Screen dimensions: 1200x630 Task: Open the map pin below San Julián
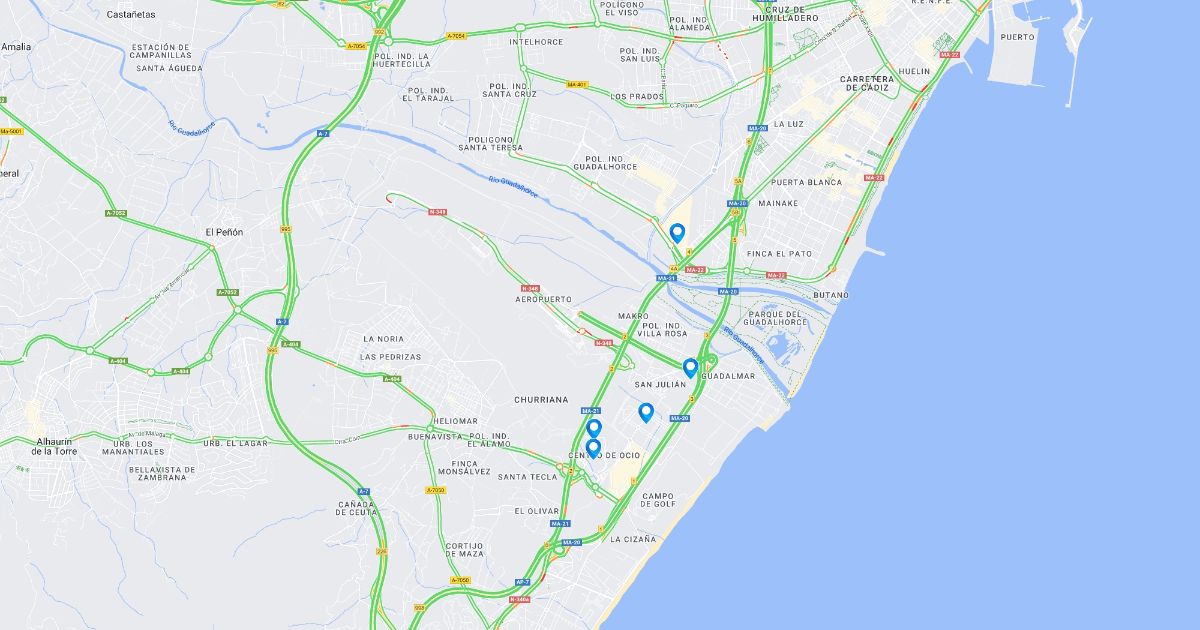(646, 412)
